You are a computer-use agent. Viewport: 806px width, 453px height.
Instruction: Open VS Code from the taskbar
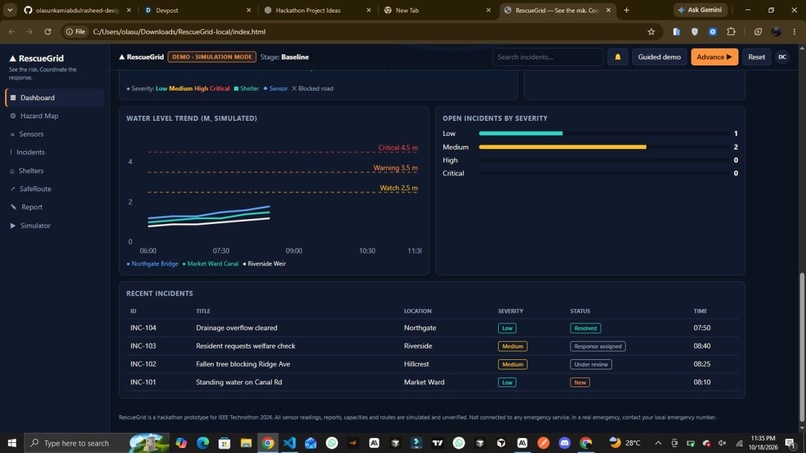(289, 443)
